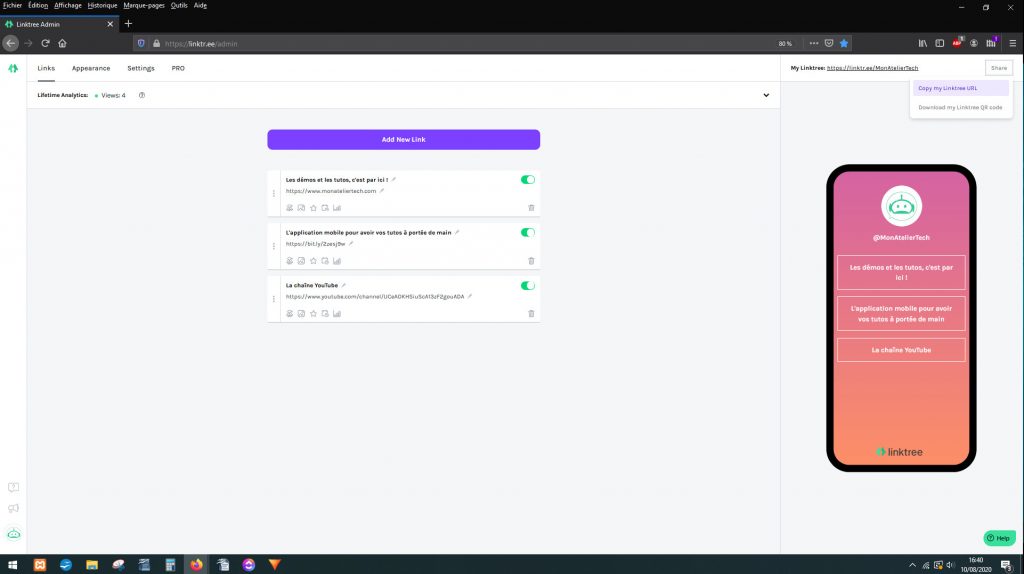Screen dimensions: 1024x574
Task: Toggle off the 'La chaîne YouTube' link
Action: point(528,285)
